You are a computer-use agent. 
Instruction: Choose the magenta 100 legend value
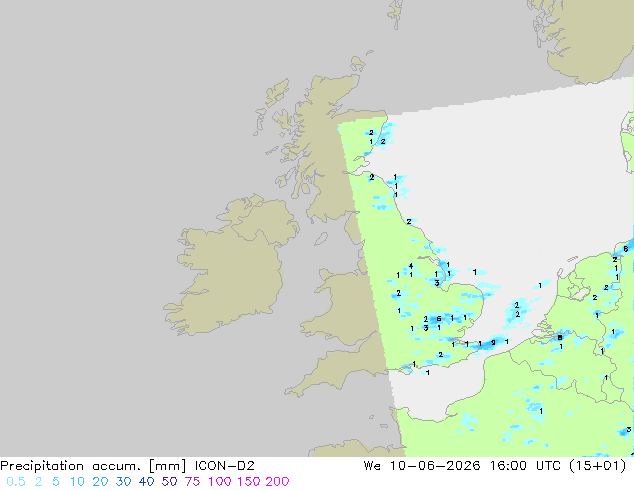(220, 482)
